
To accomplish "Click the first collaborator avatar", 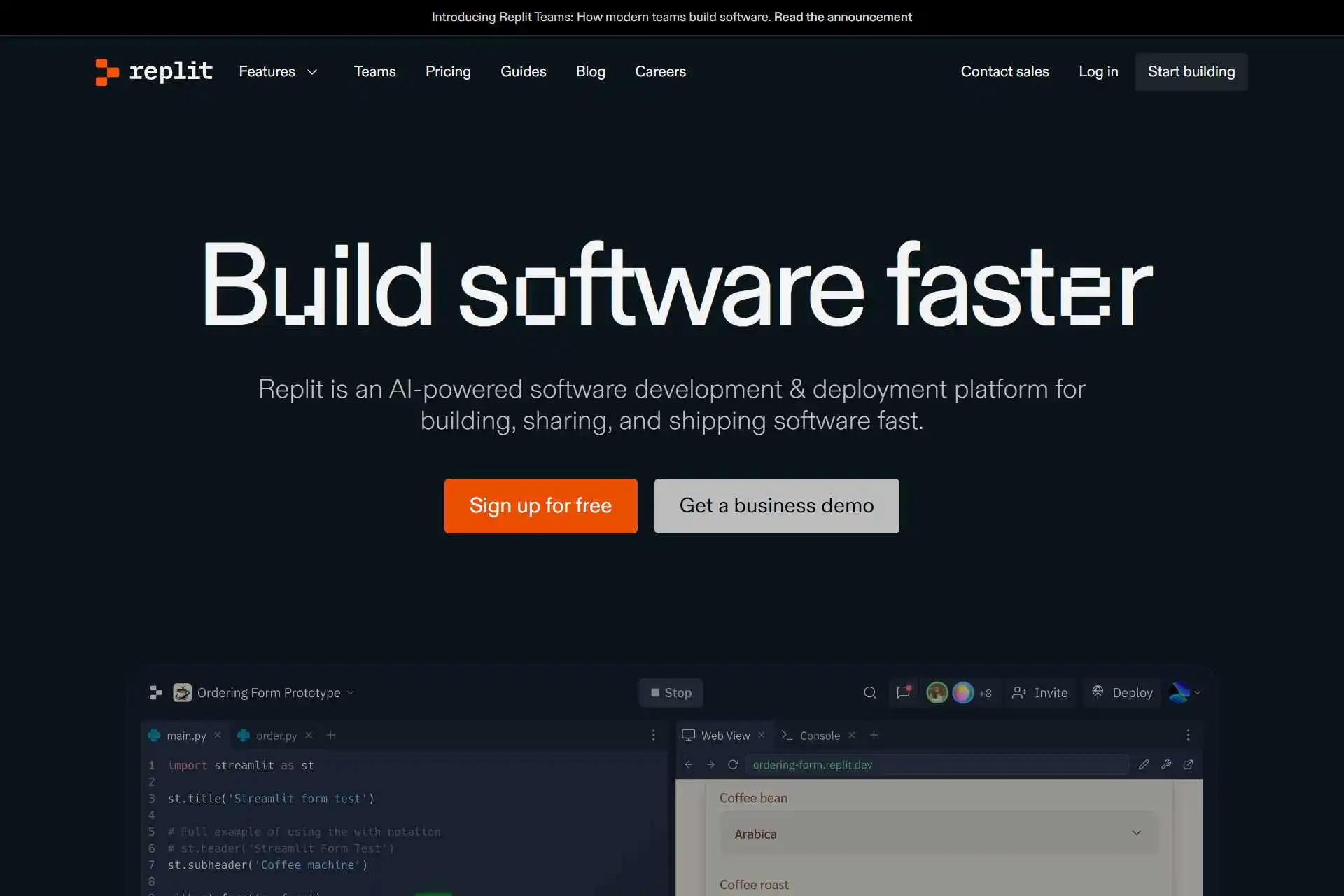I will click(x=937, y=692).
